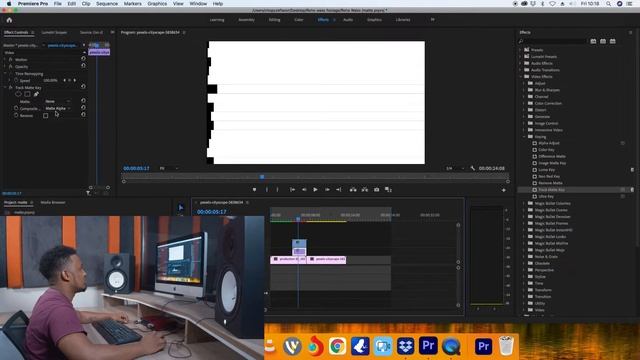Viewport: 640px width, 360px height.
Task: Open the Trash in the Dock
Action: pos(506,346)
